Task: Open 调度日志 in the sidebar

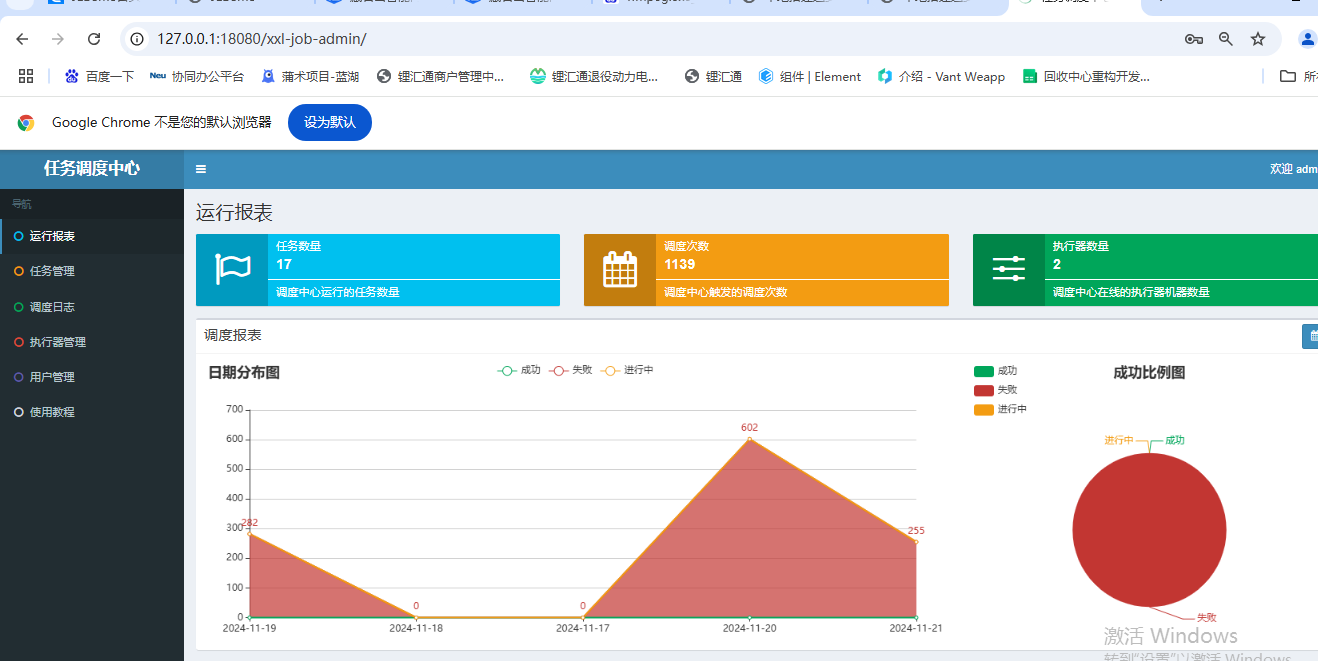Action: pos(52,307)
